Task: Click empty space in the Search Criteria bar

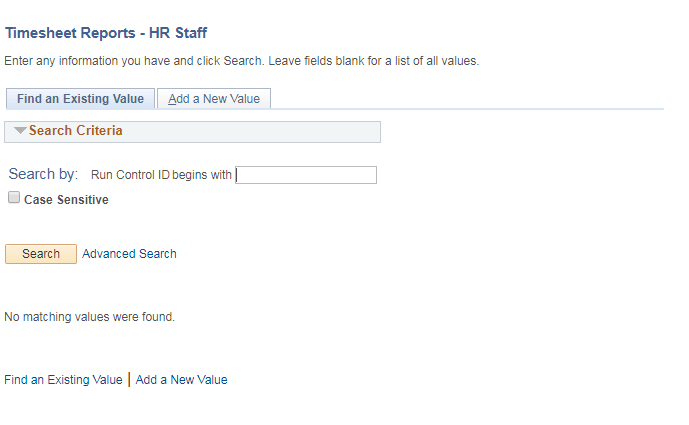Action: (x=260, y=131)
